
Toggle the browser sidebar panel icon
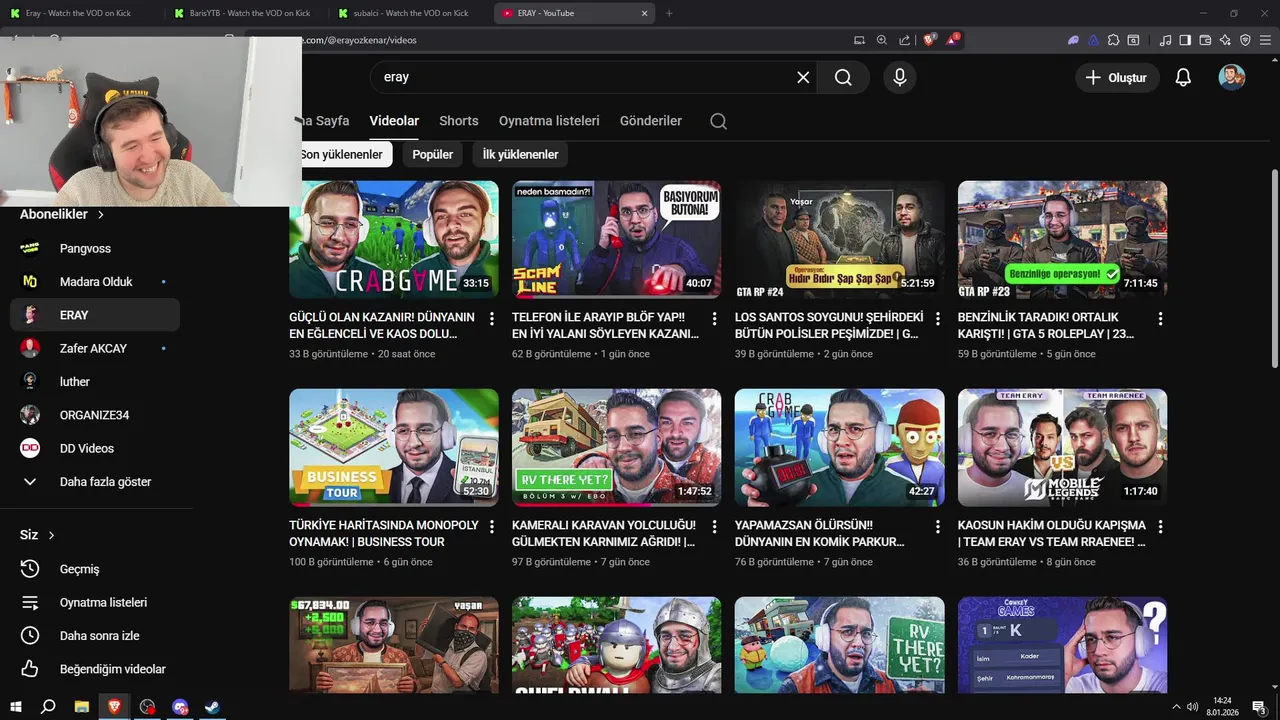click(x=1185, y=40)
